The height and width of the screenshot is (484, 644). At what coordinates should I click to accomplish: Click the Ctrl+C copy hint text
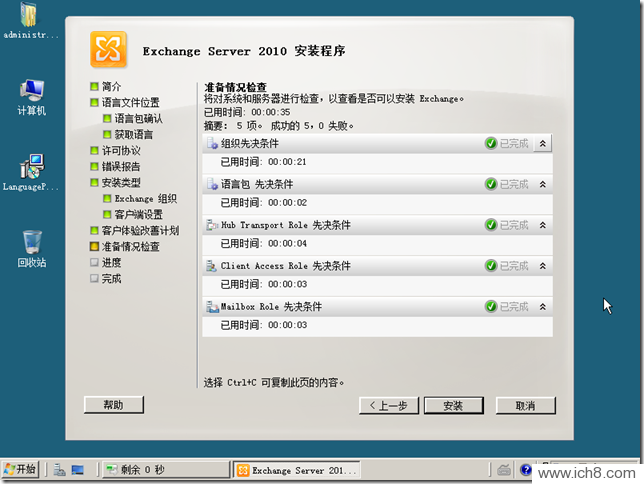pos(274,383)
